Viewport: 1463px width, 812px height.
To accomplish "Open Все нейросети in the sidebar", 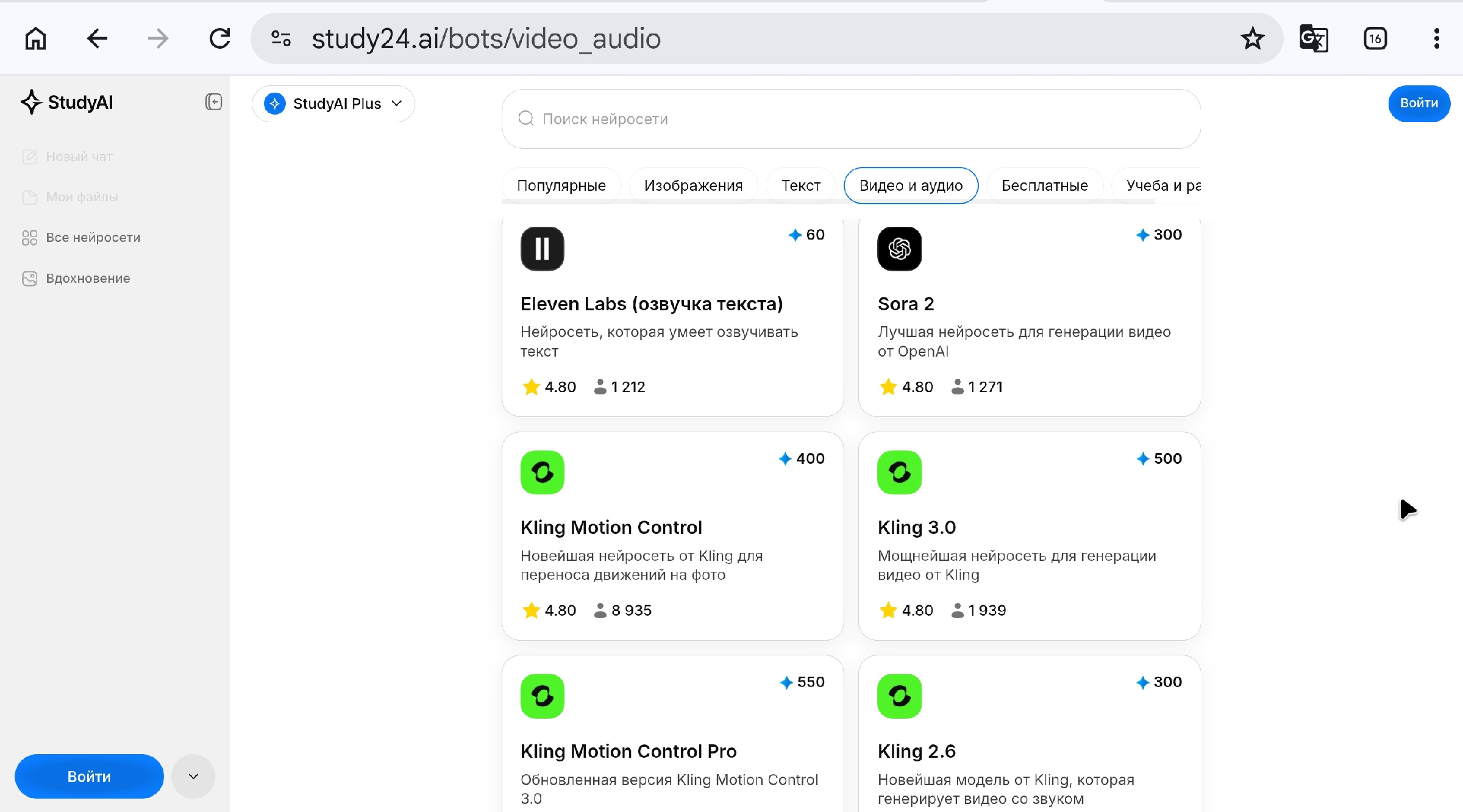I will 81,238.
